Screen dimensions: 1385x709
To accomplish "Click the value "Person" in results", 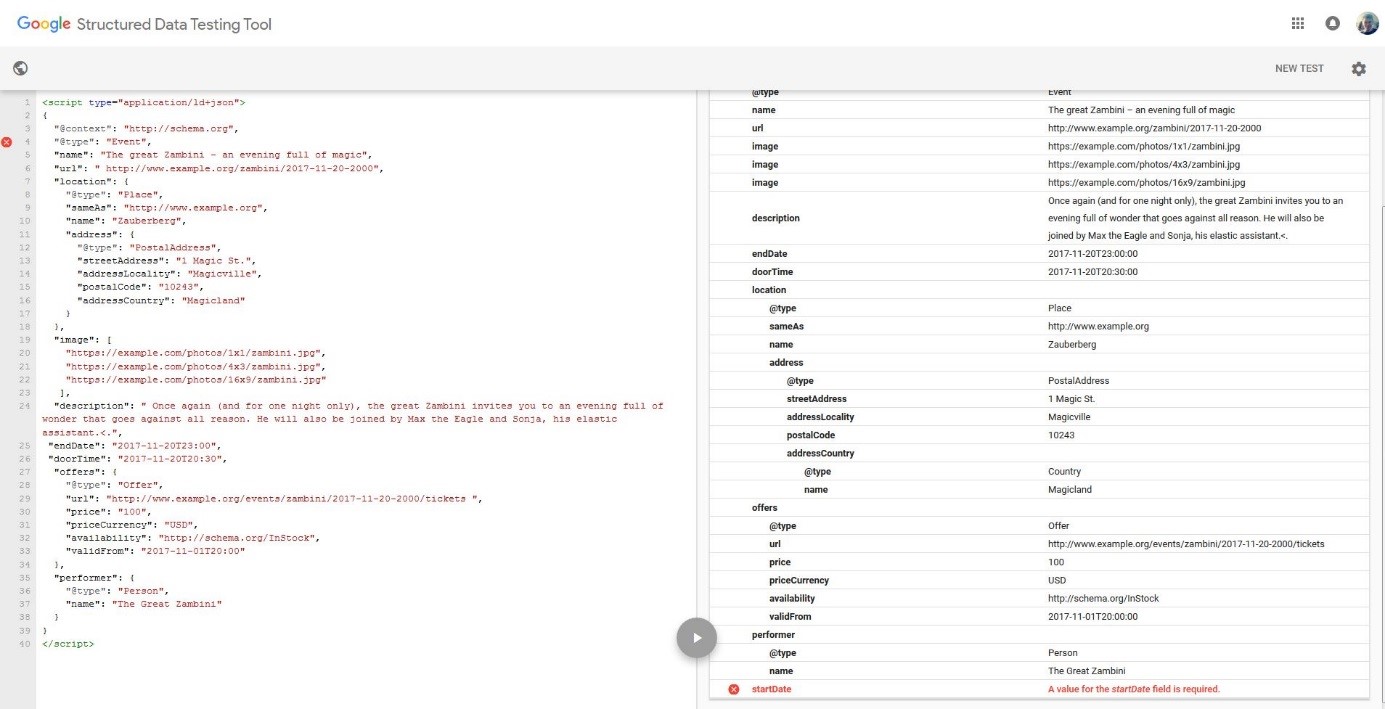I will click(1062, 653).
